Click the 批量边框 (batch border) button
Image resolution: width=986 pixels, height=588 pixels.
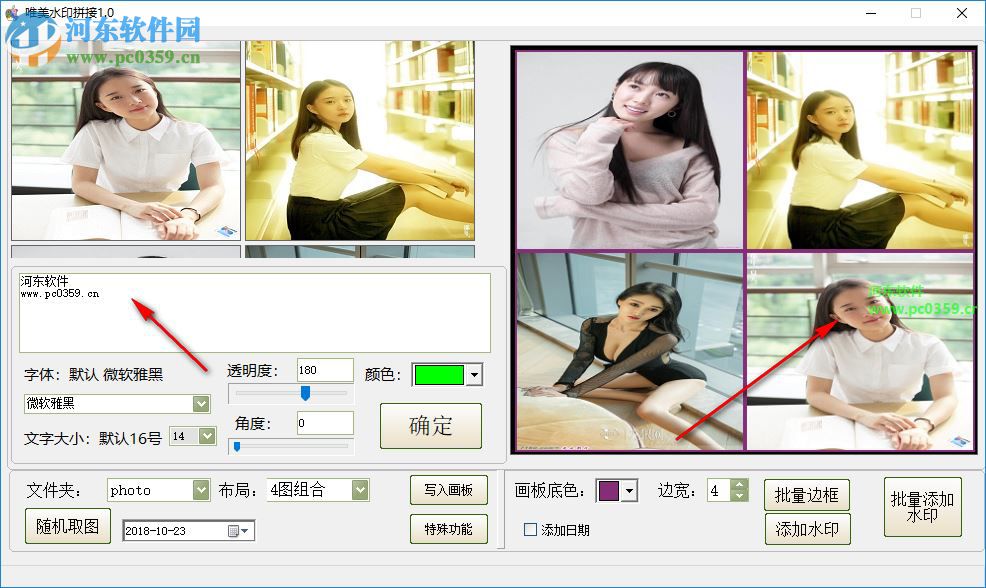coord(806,494)
